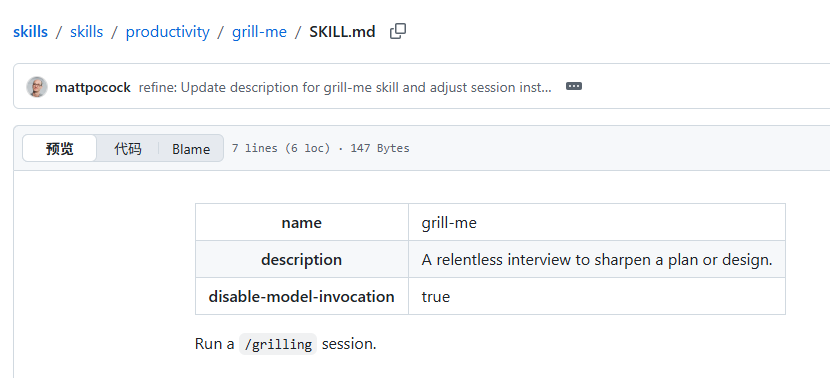Select the disable-model-invocation header cell
This screenshot has height=378, width=830.
302,296
